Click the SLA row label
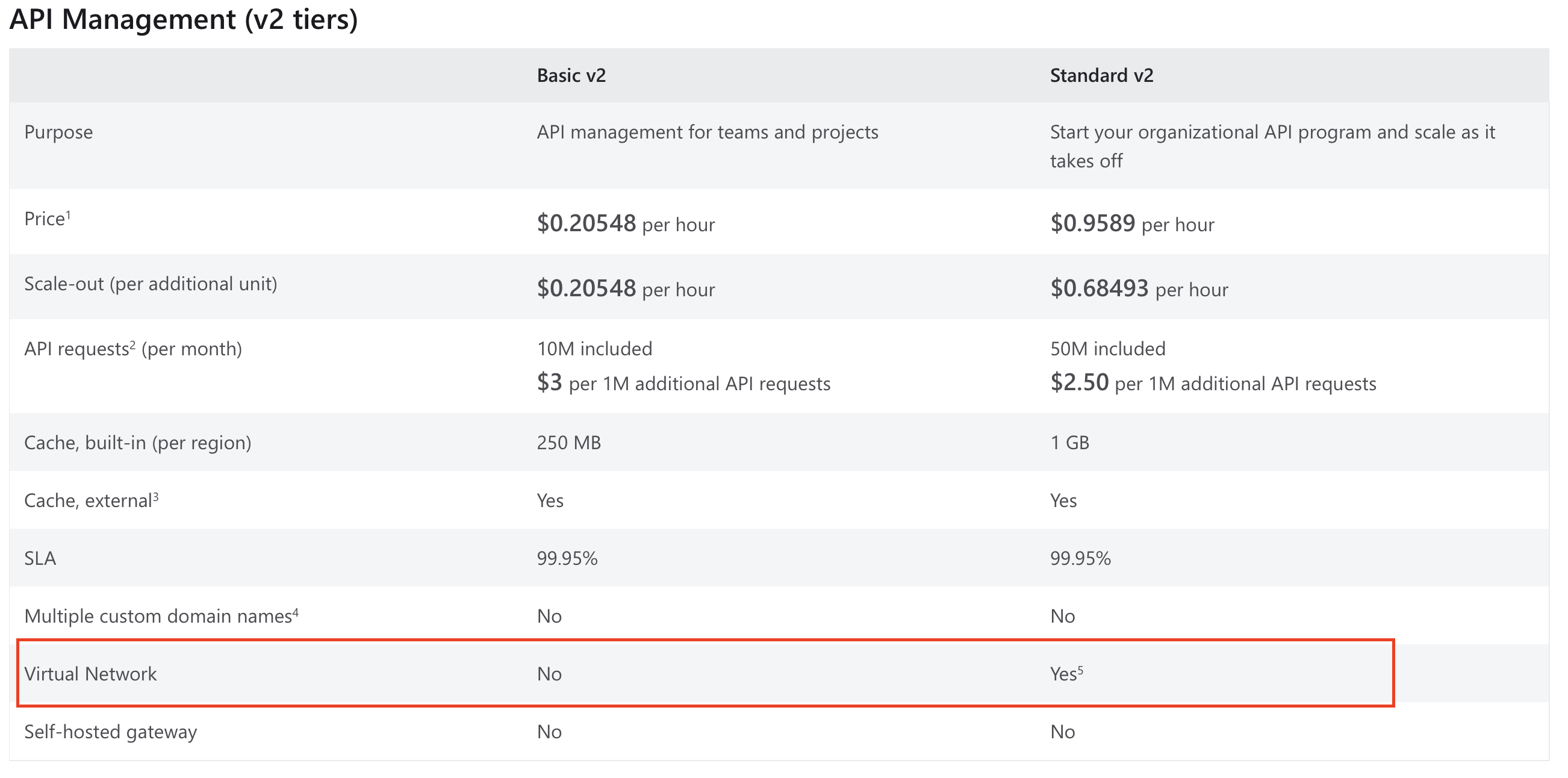Viewport: 1568px width, 778px height. coord(40,558)
